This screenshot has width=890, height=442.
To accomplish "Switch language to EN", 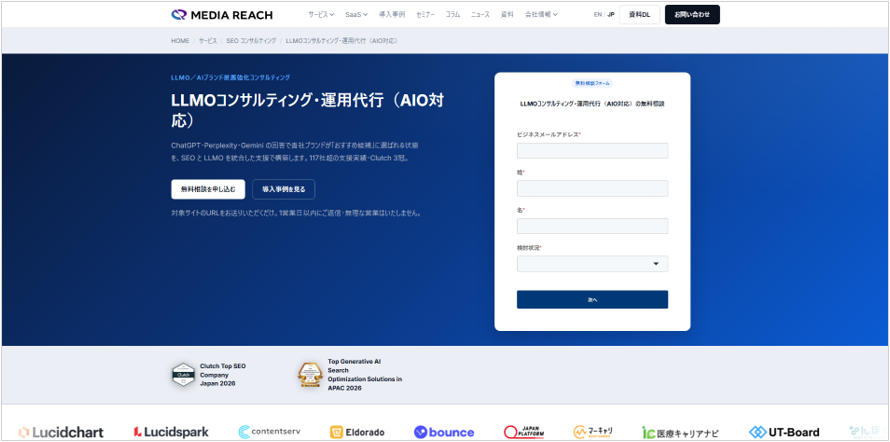I will [x=598, y=15].
